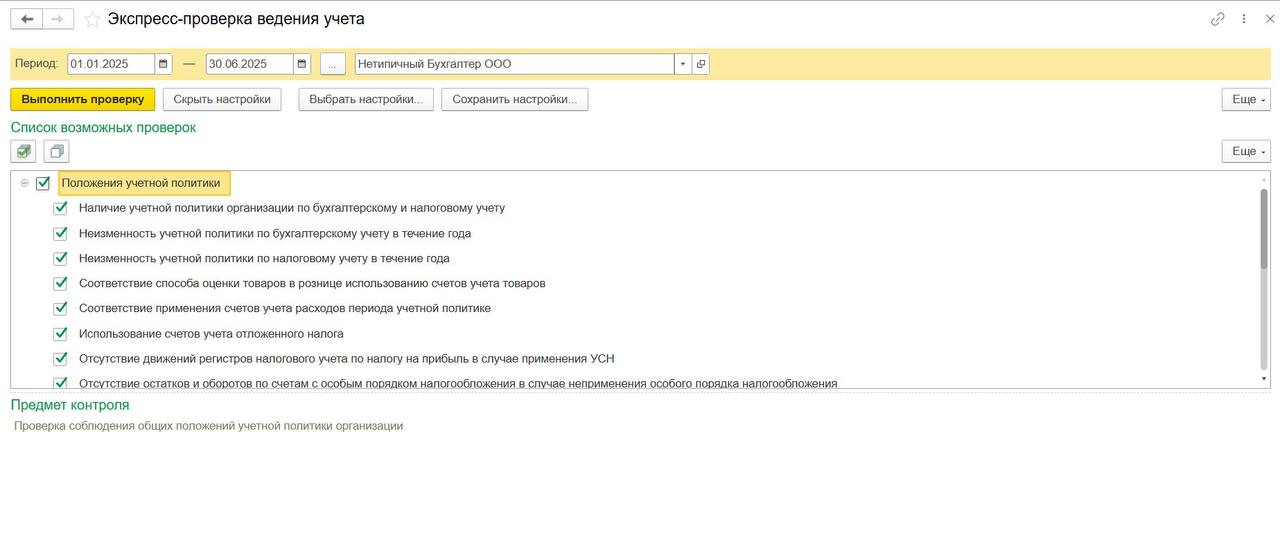
Task: Select row Неизменность учетной политики по налоговому учету
Action: pyautogui.click(x=264, y=258)
